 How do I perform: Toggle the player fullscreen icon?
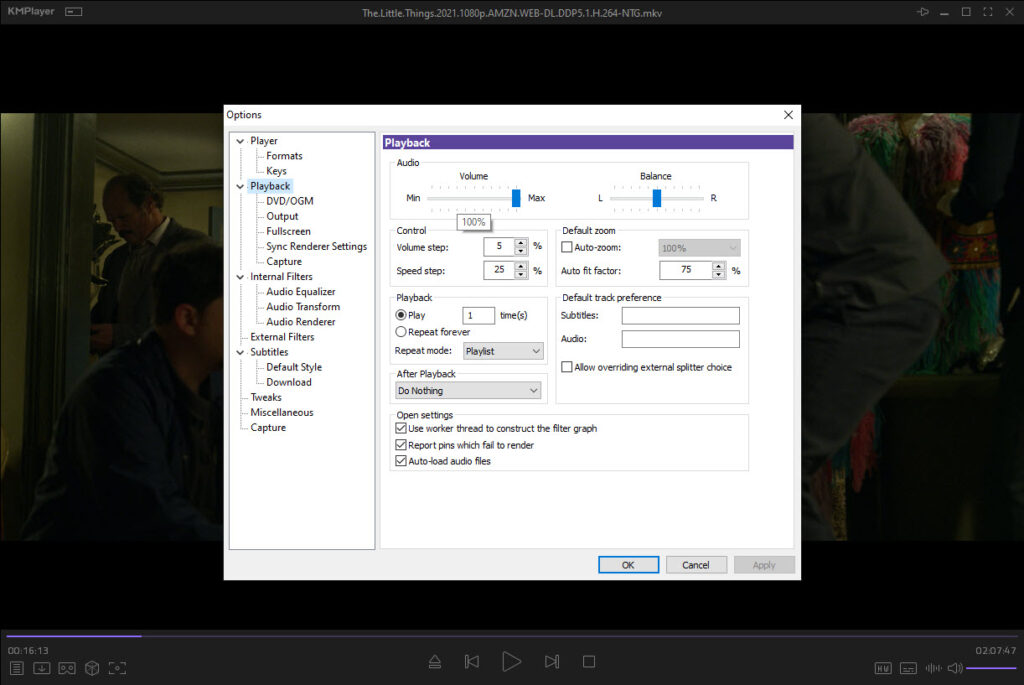tap(987, 12)
